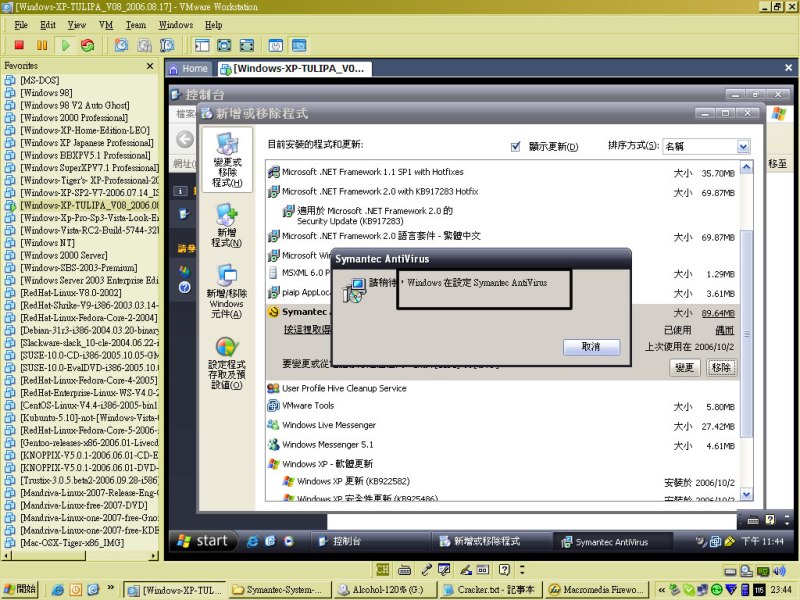Screen dimensions: 800x600
Task: Click the microphone icon on the language bar
Action: tap(427, 569)
